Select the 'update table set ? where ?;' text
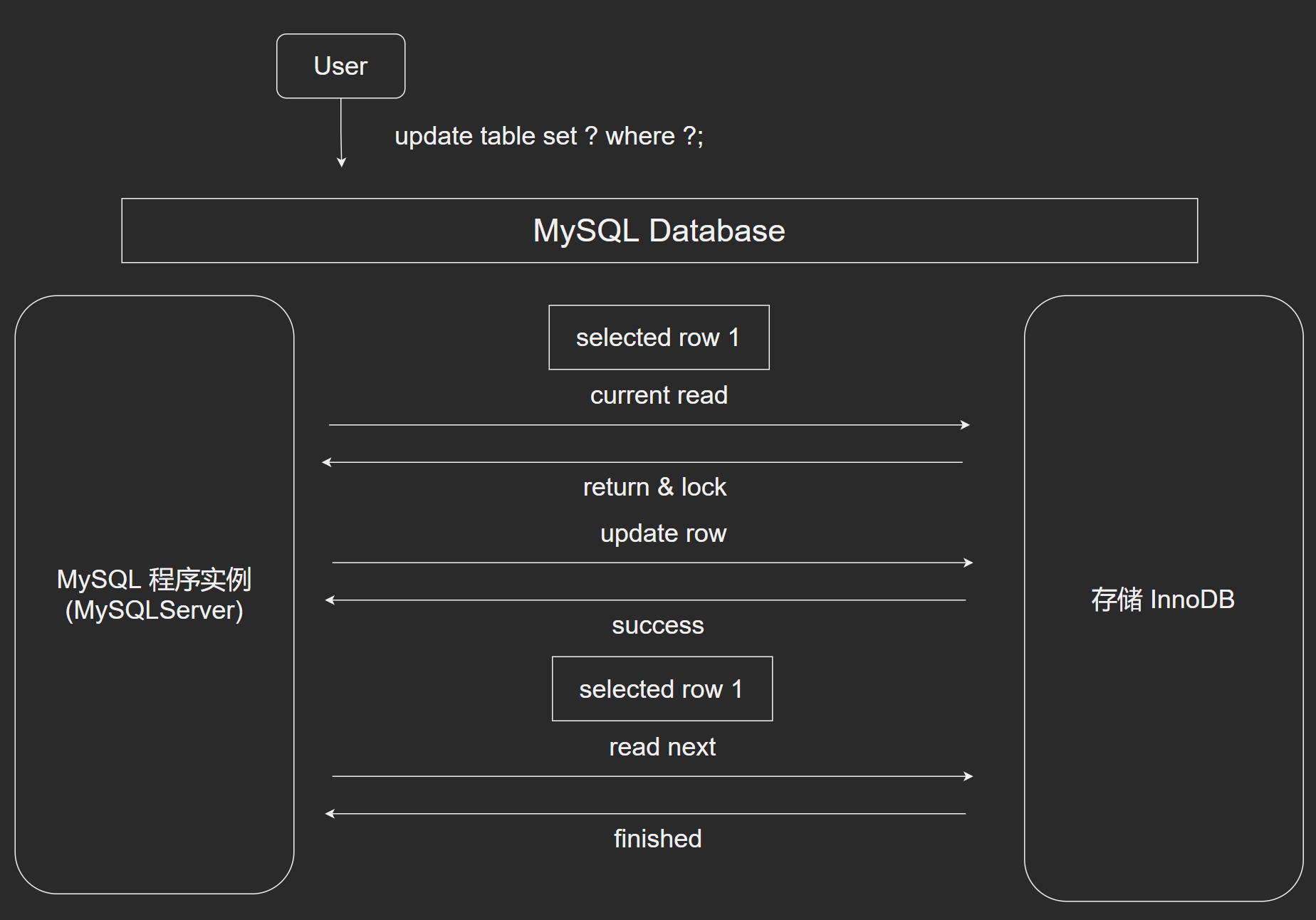Screen dimensions: 1316x920 549,136
